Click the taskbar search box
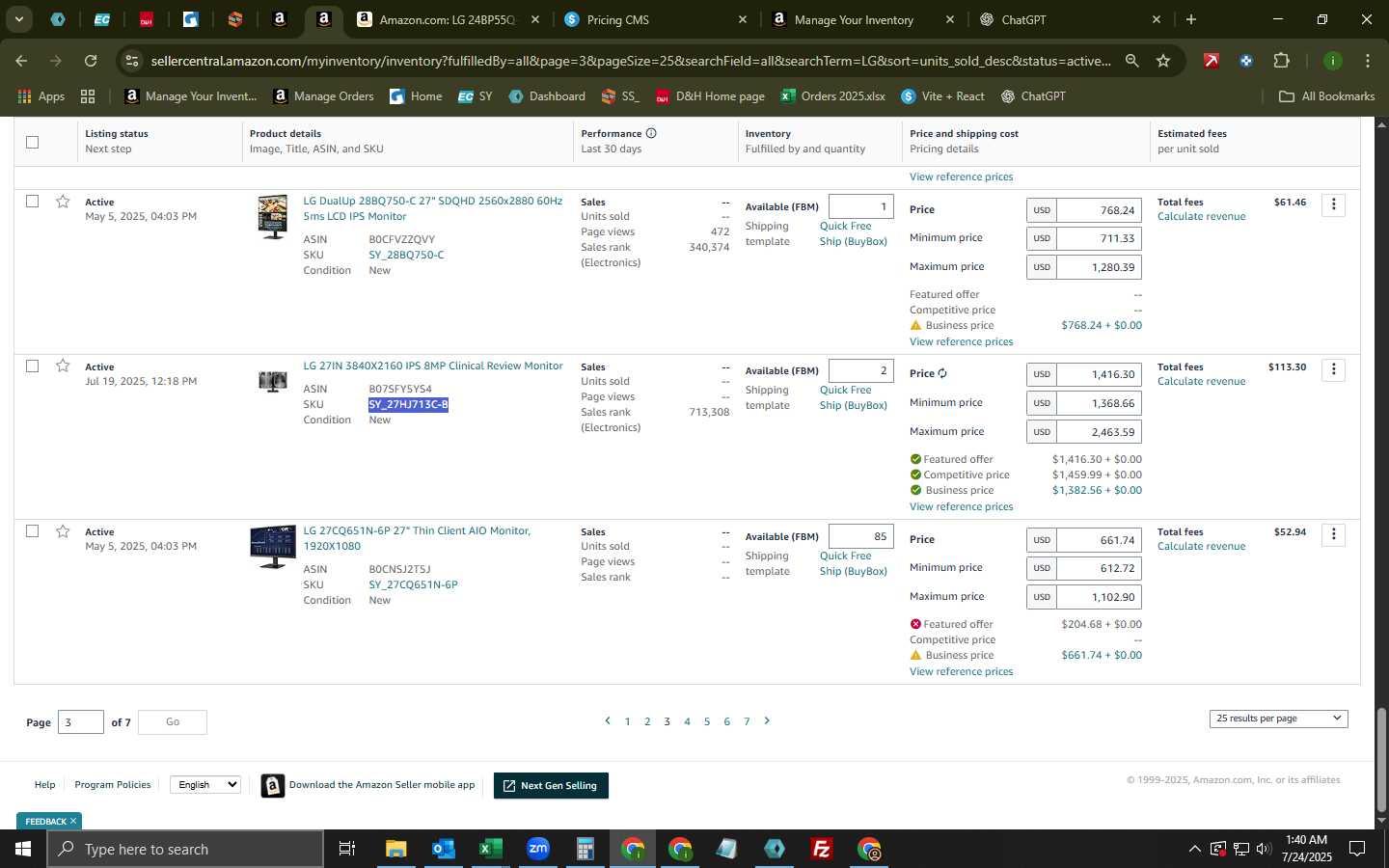The image size is (1389, 868). tap(185, 849)
